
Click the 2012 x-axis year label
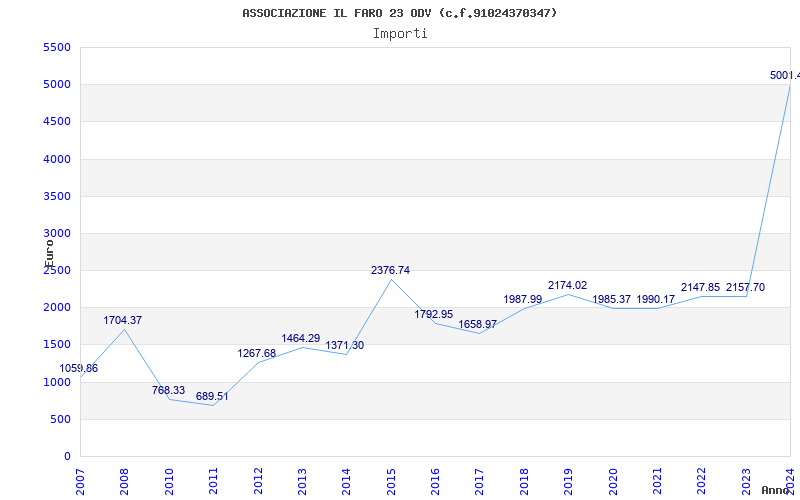(258, 482)
